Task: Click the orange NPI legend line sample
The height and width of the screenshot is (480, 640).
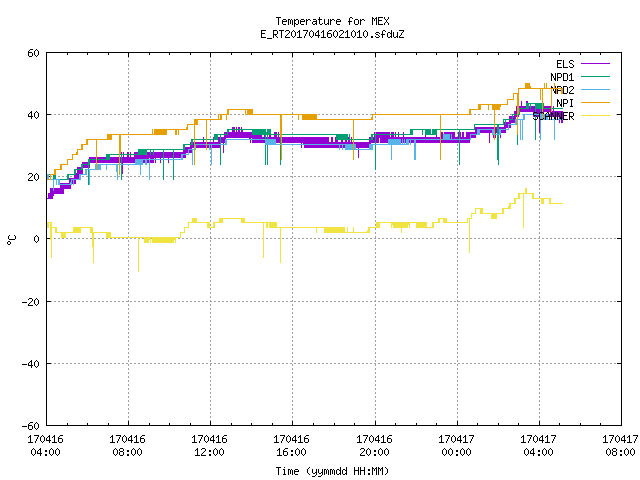Action: point(595,102)
